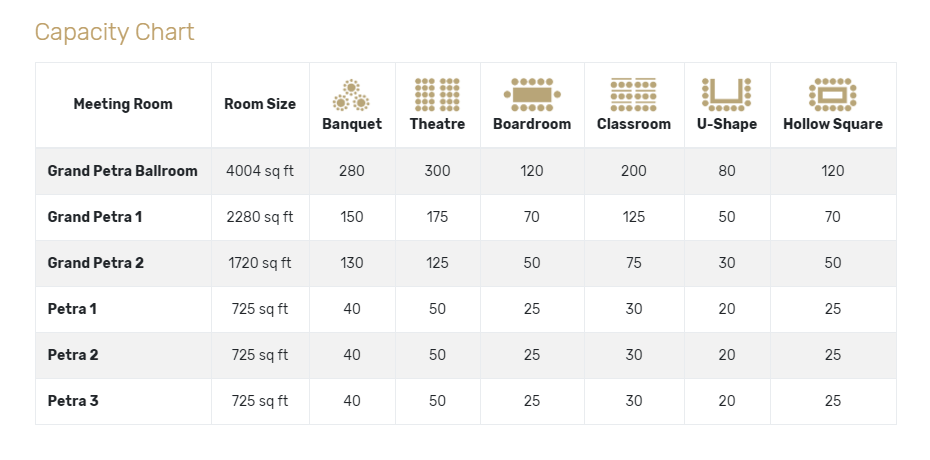This screenshot has height=460, width=930.
Task: Click the Room Size column header
Action: coord(260,104)
